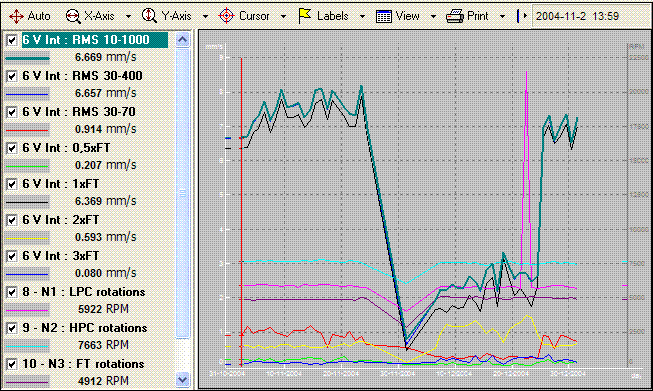Image resolution: width=653 pixels, height=391 pixels.
Task: Click the Auto scale crosshair icon
Action: click(x=16, y=16)
